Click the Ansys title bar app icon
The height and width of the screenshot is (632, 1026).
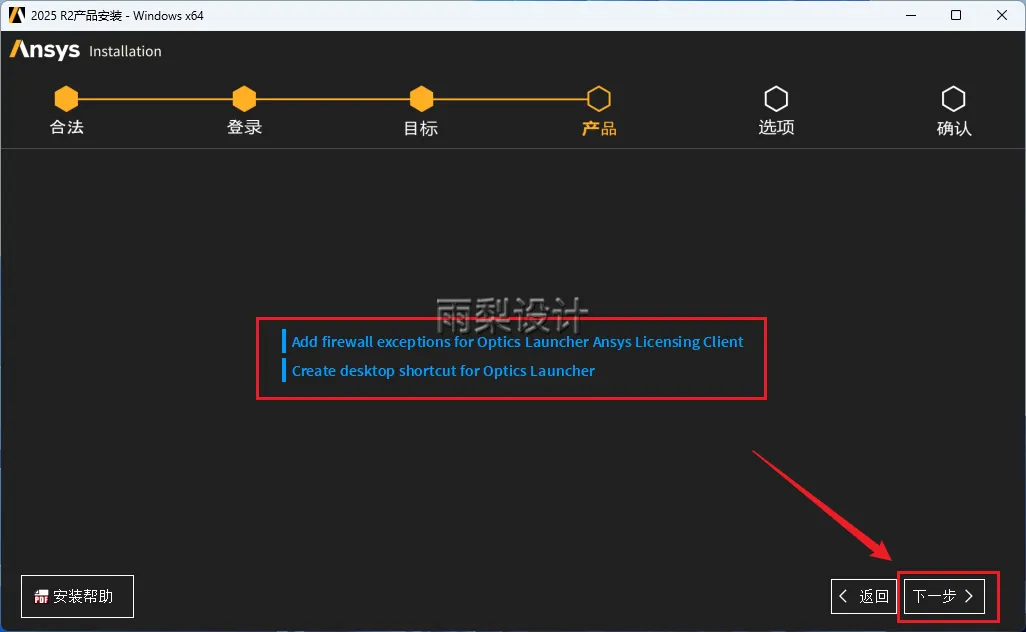pos(16,15)
